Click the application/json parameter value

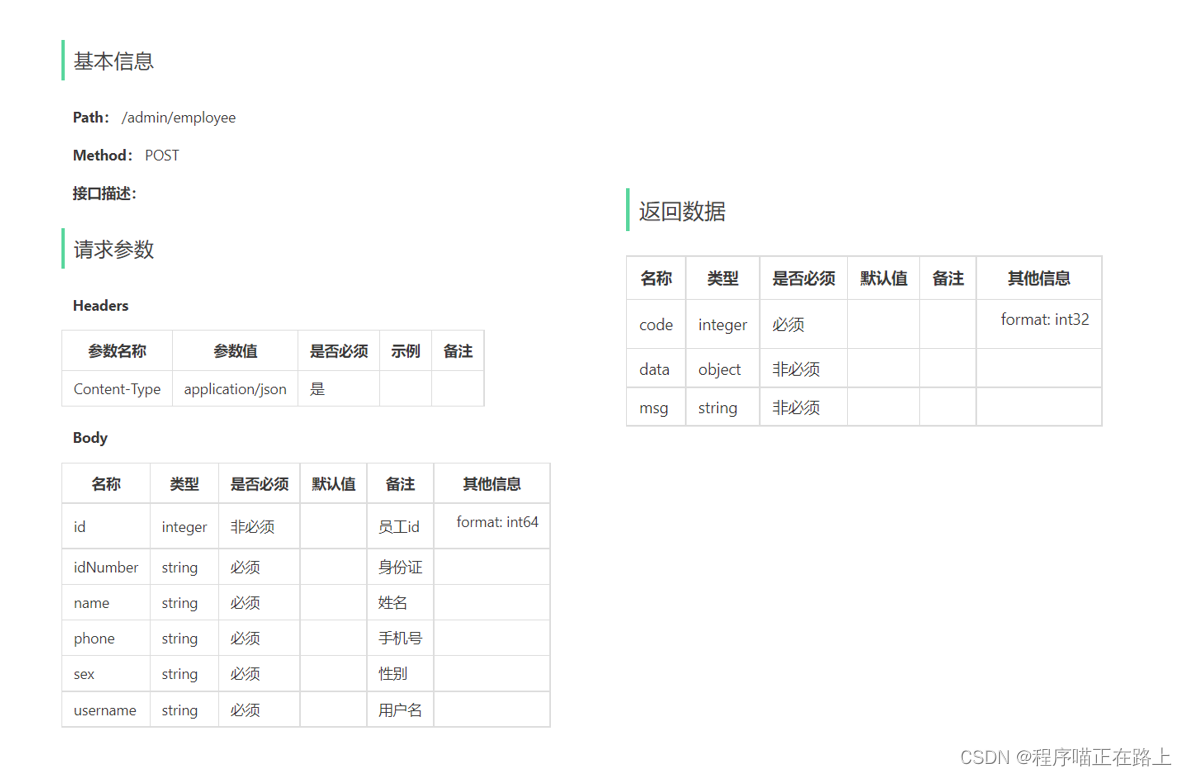235,389
